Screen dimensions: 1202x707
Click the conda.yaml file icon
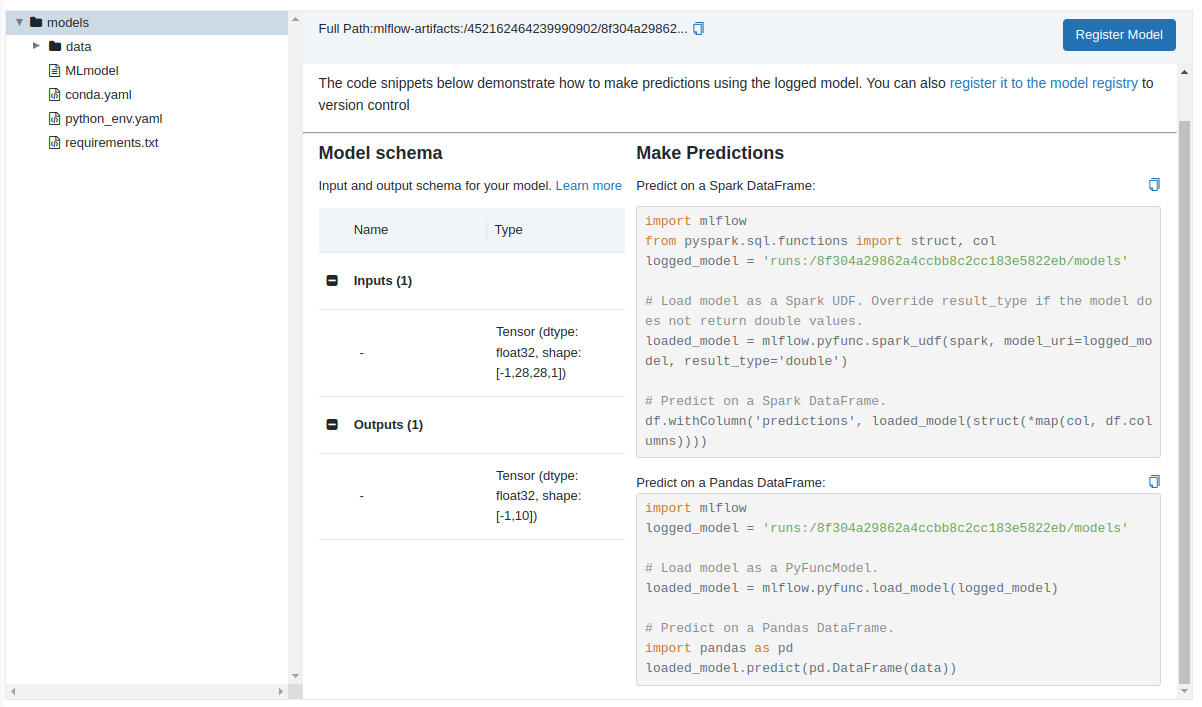pyautogui.click(x=55, y=95)
